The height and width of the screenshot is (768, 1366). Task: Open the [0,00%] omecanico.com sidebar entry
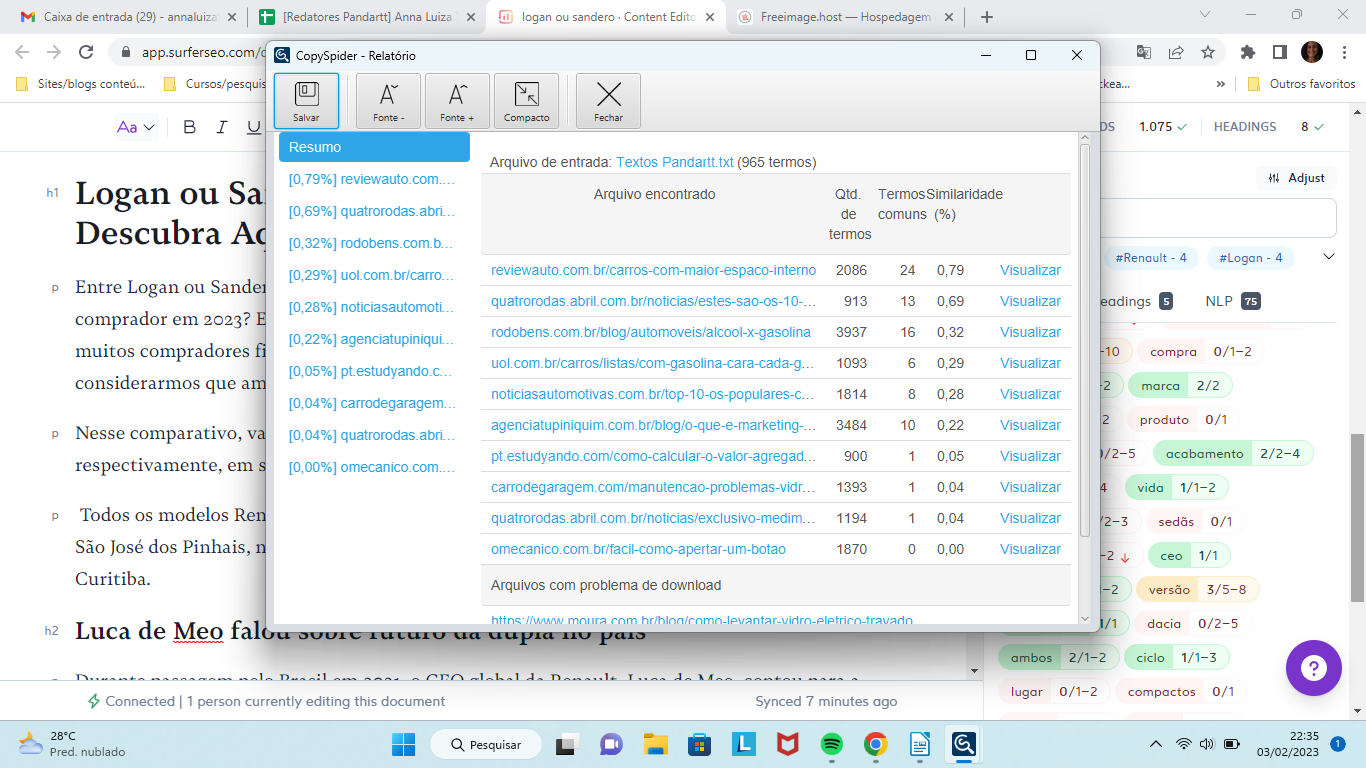[x=371, y=467]
